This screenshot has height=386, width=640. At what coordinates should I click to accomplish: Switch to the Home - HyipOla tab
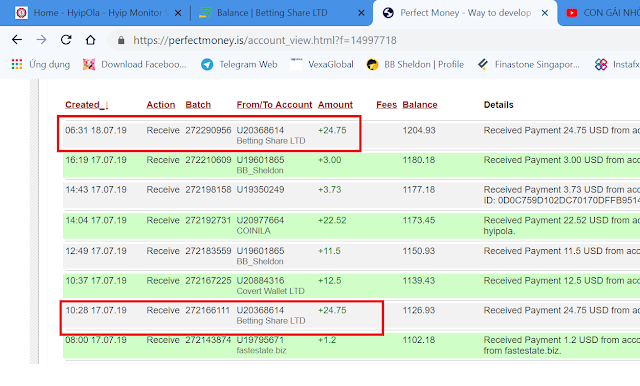(x=98, y=13)
